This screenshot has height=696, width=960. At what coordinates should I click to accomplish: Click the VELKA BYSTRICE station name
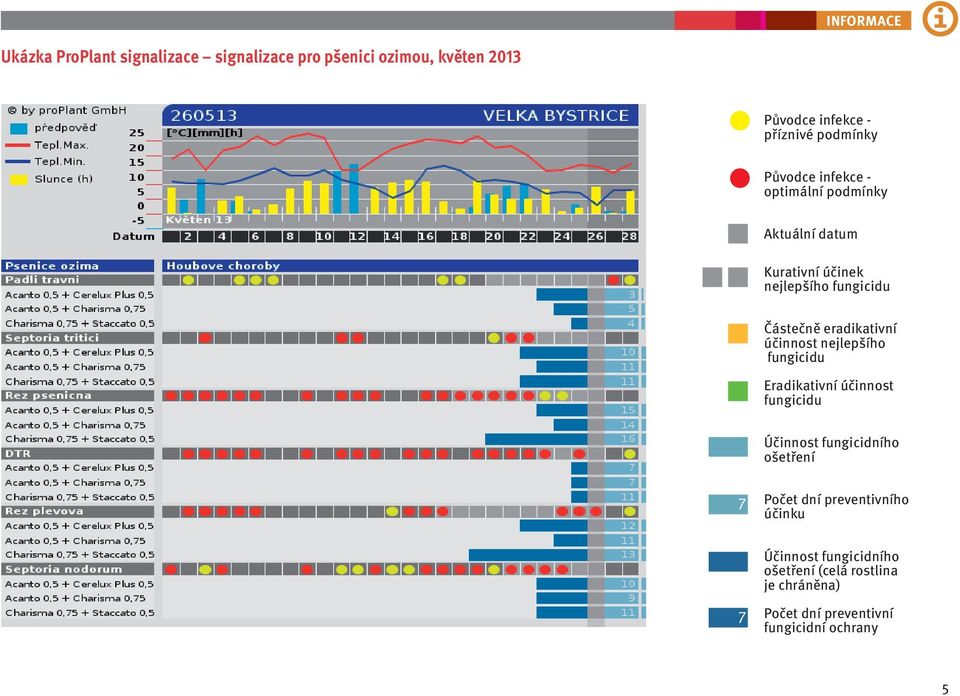pos(555,115)
